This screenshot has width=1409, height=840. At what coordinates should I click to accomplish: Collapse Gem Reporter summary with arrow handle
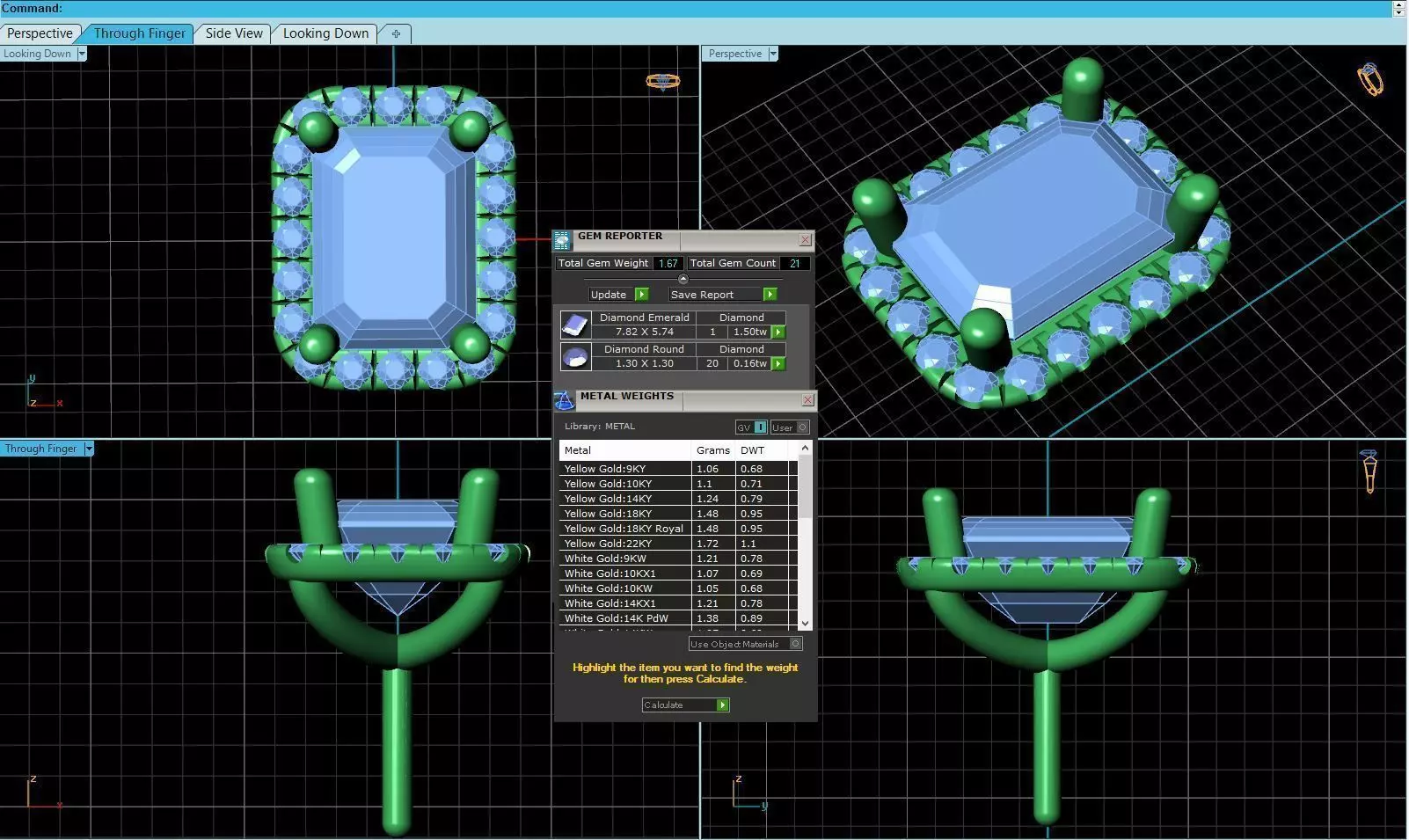683,279
